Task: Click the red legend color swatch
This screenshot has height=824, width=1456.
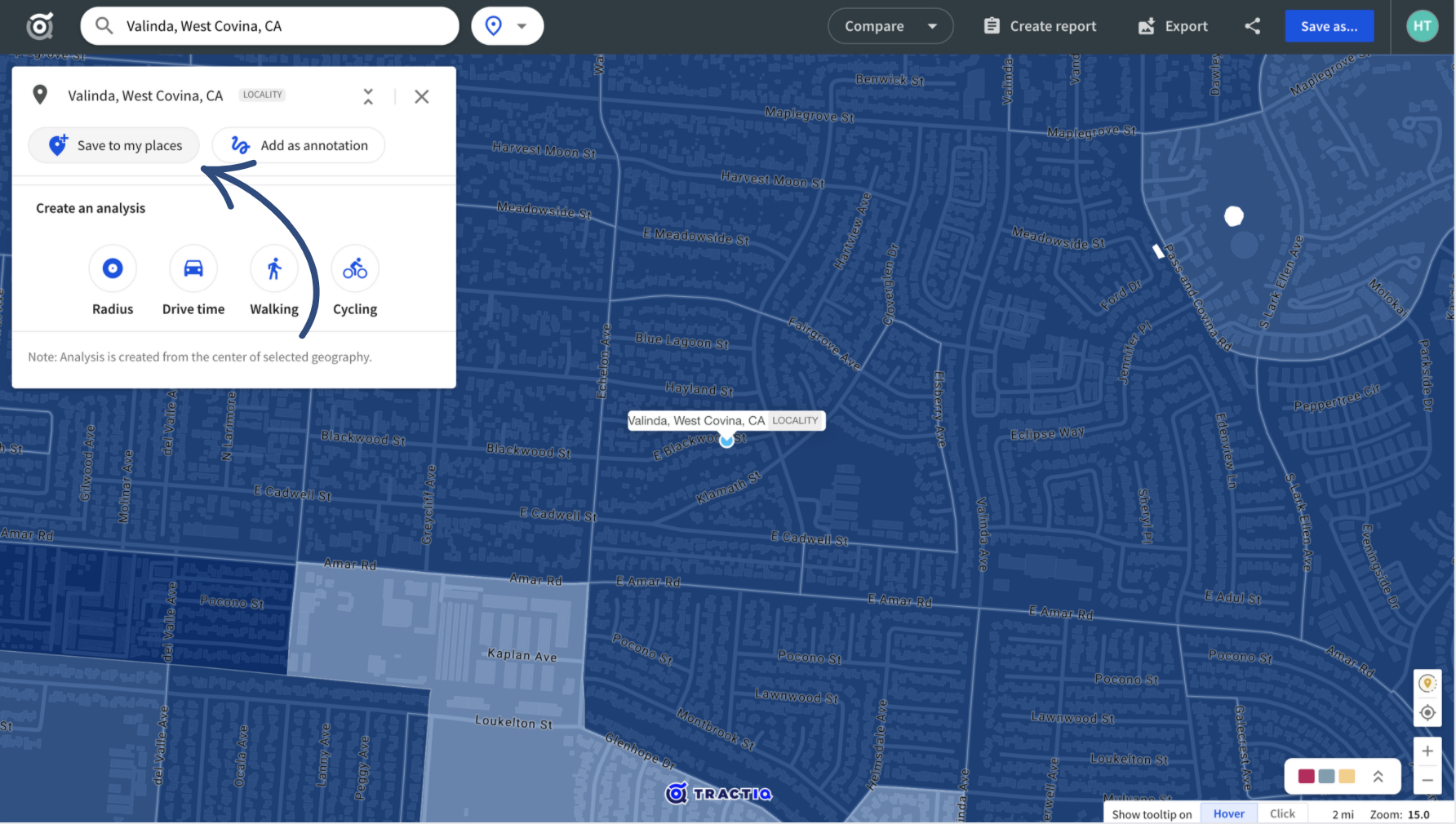Action: click(1306, 777)
